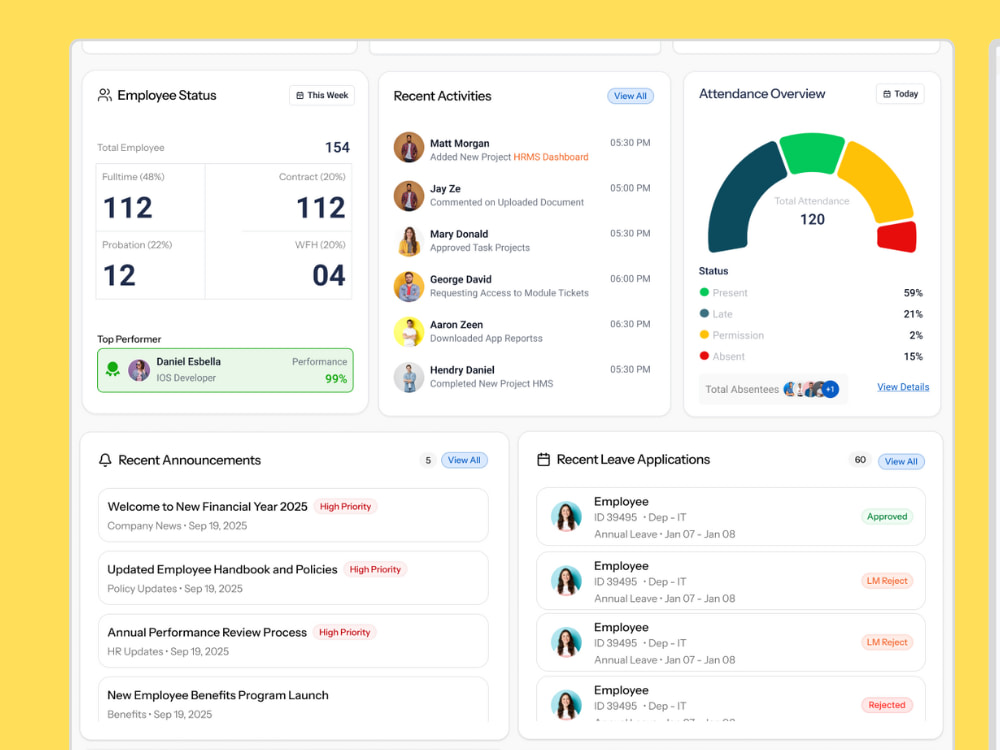This screenshot has height=750, width=1000.
Task: Click the 06:30 PM timestamp for Aaron Zeen
Action: click(630, 324)
